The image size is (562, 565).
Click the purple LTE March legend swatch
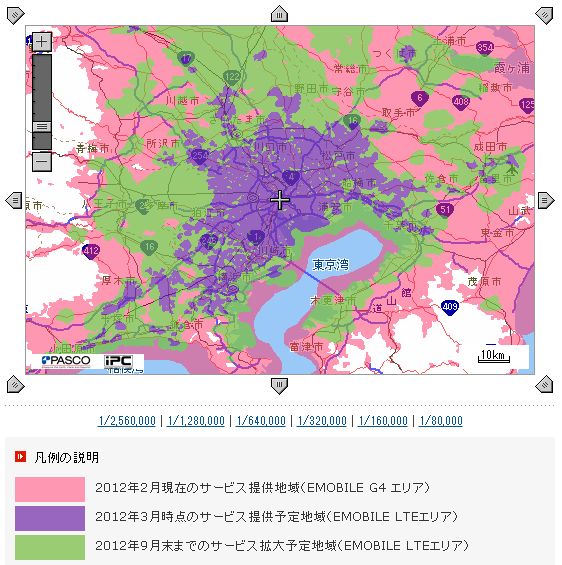[x=50, y=518]
